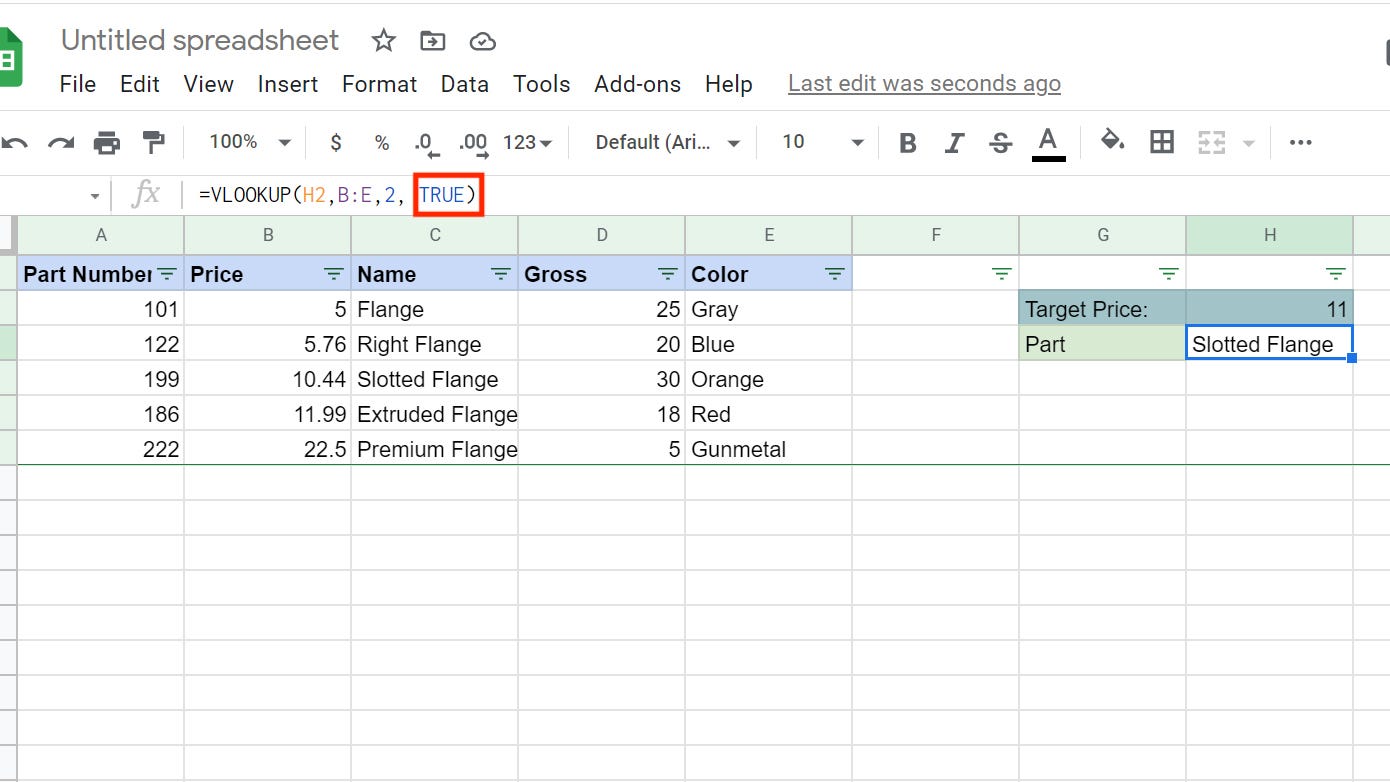The width and height of the screenshot is (1390, 782).
Task: Expand merge cells dropdown arrow
Action: pos(1249,144)
